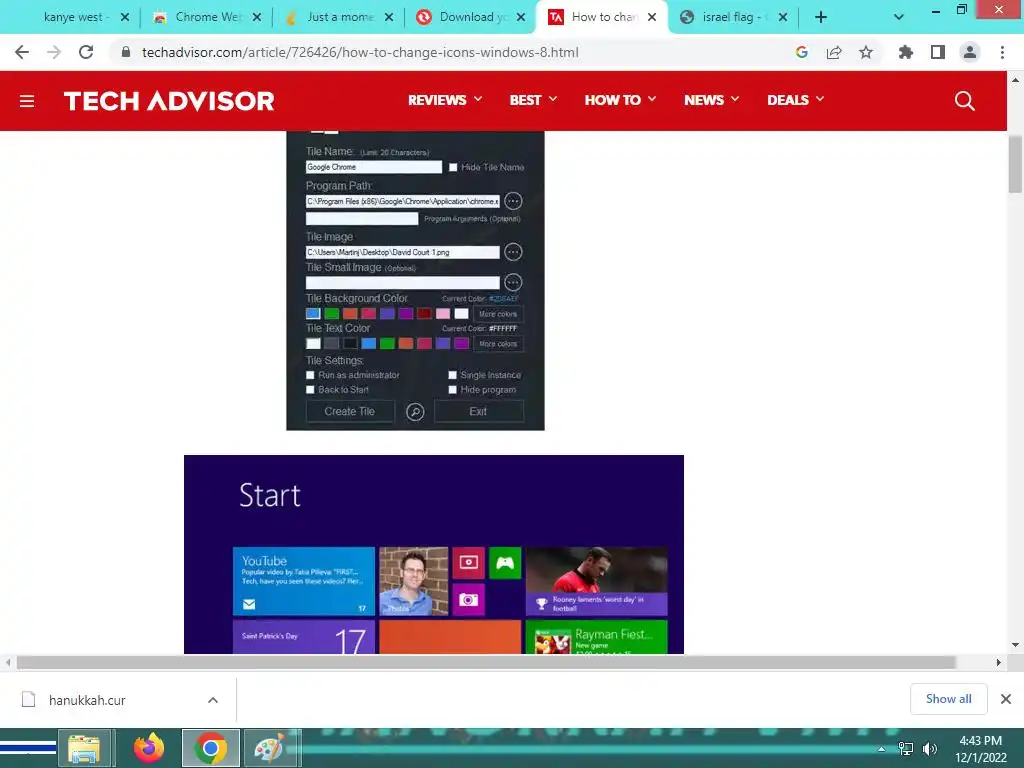Open File Explorer from the taskbar

pos(84,748)
